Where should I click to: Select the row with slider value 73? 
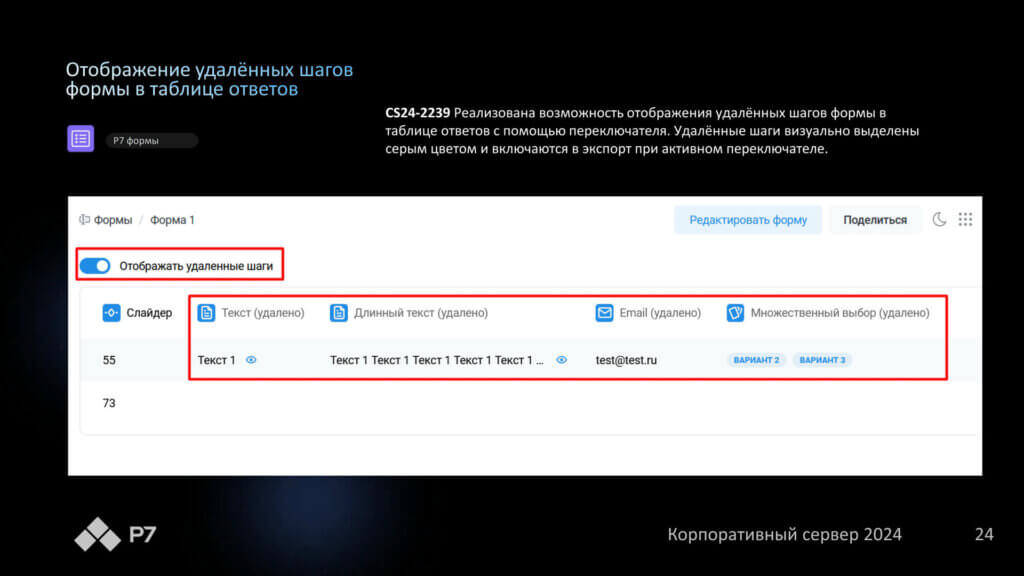pos(109,403)
